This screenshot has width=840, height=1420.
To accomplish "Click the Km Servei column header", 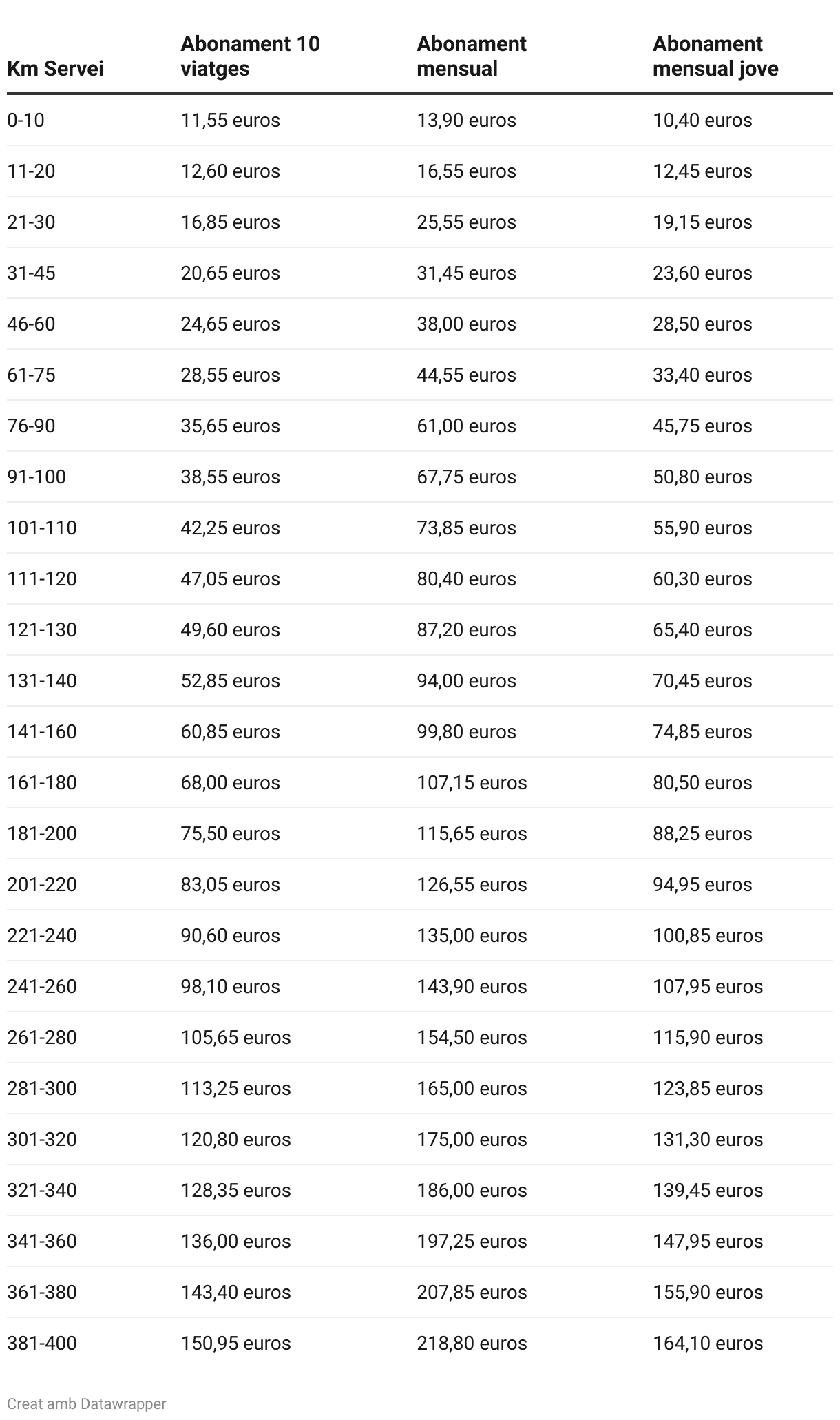I will pyautogui.click(x=55, y=69).
